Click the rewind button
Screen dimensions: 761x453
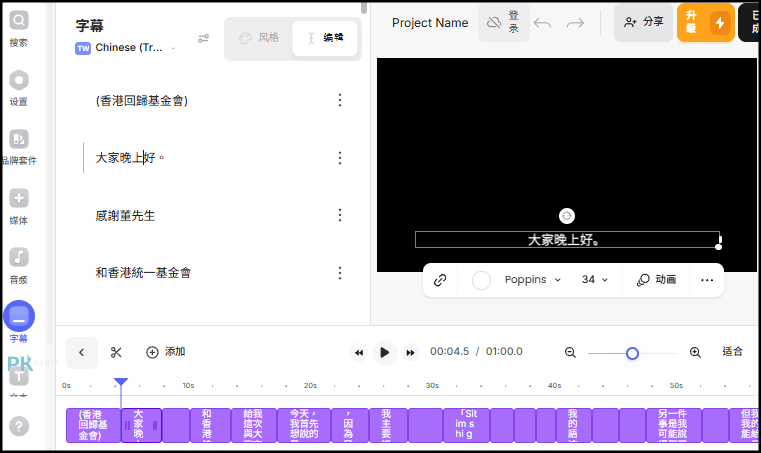359,352
